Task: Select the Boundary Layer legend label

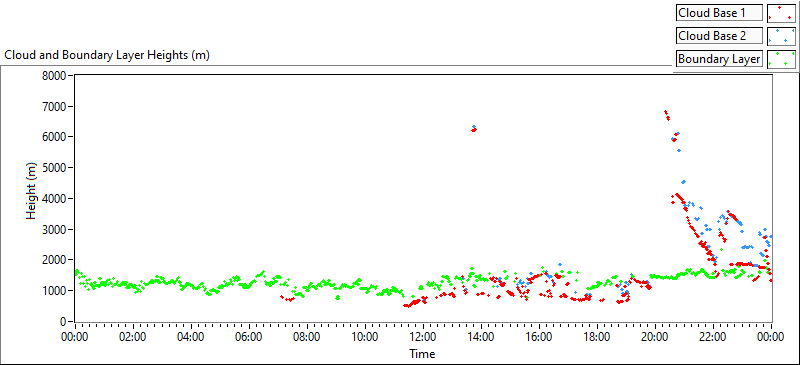Action: click(x=719, y=59)
